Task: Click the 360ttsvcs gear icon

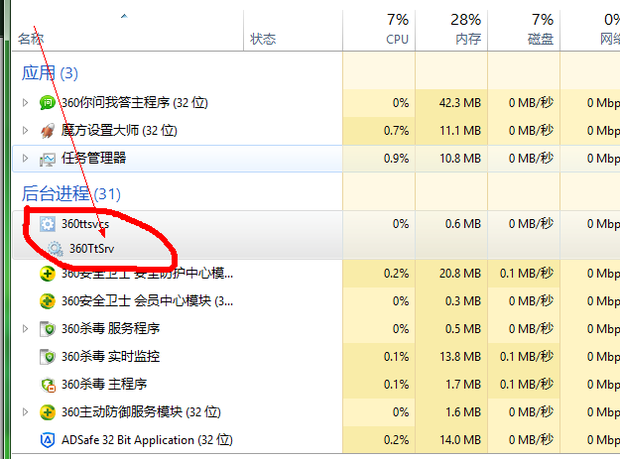Action: point(47,224)
